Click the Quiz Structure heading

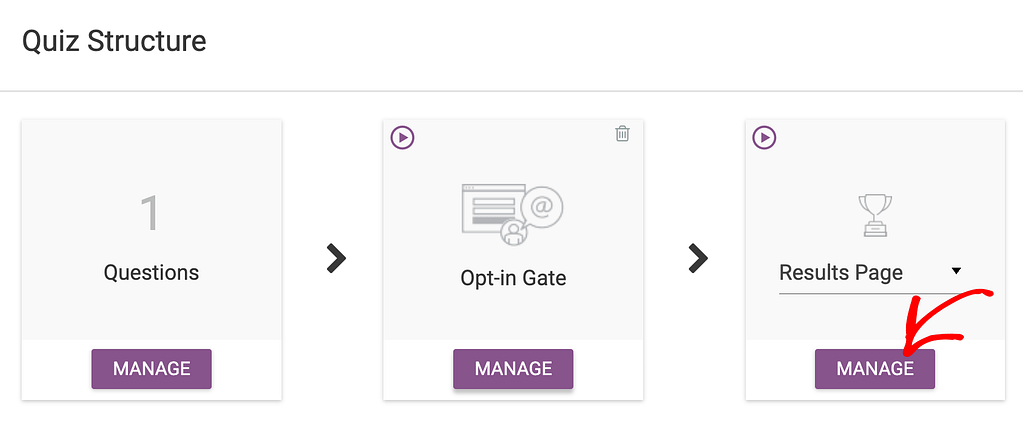click(114, 42)
